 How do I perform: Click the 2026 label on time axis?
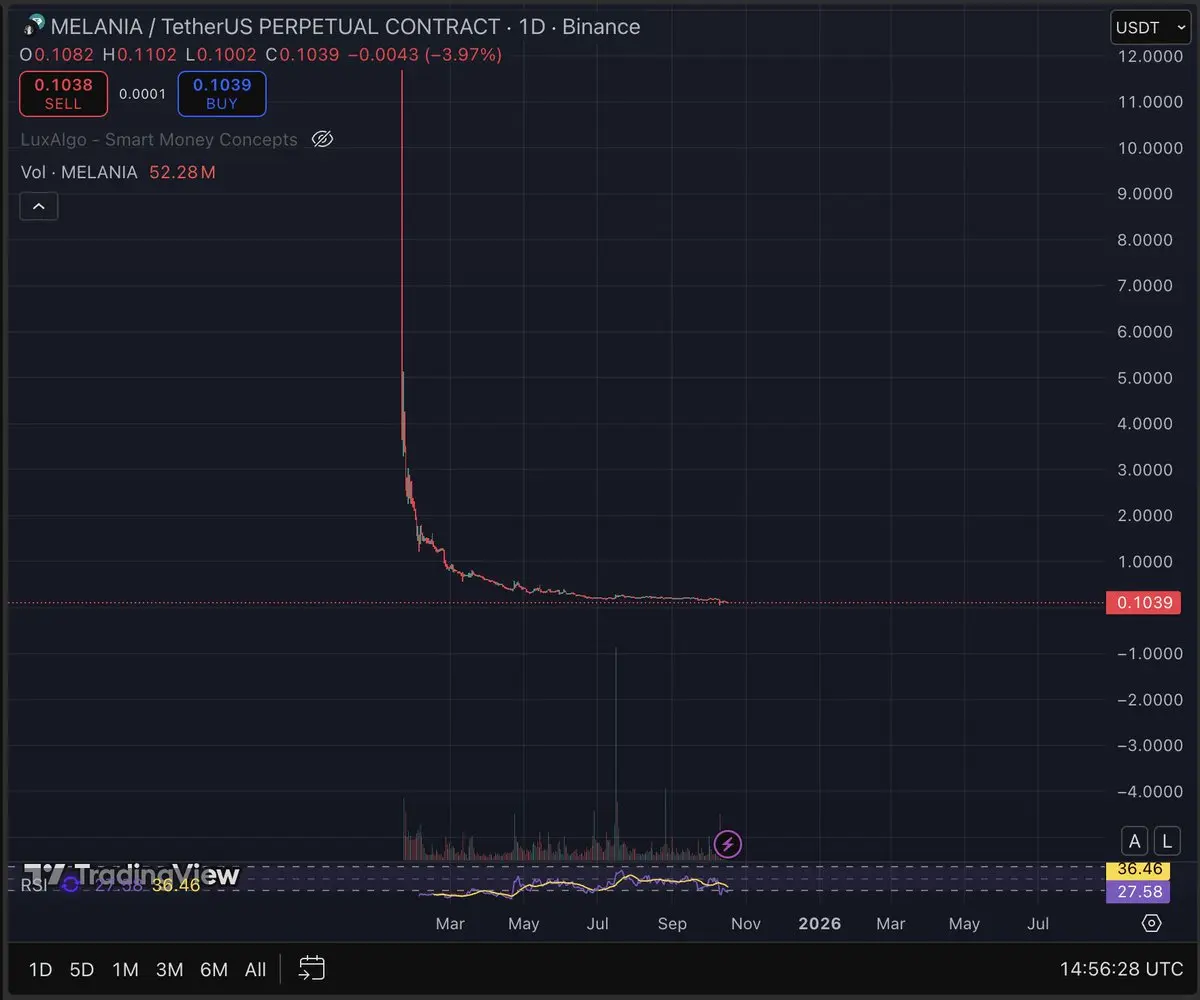820,924
